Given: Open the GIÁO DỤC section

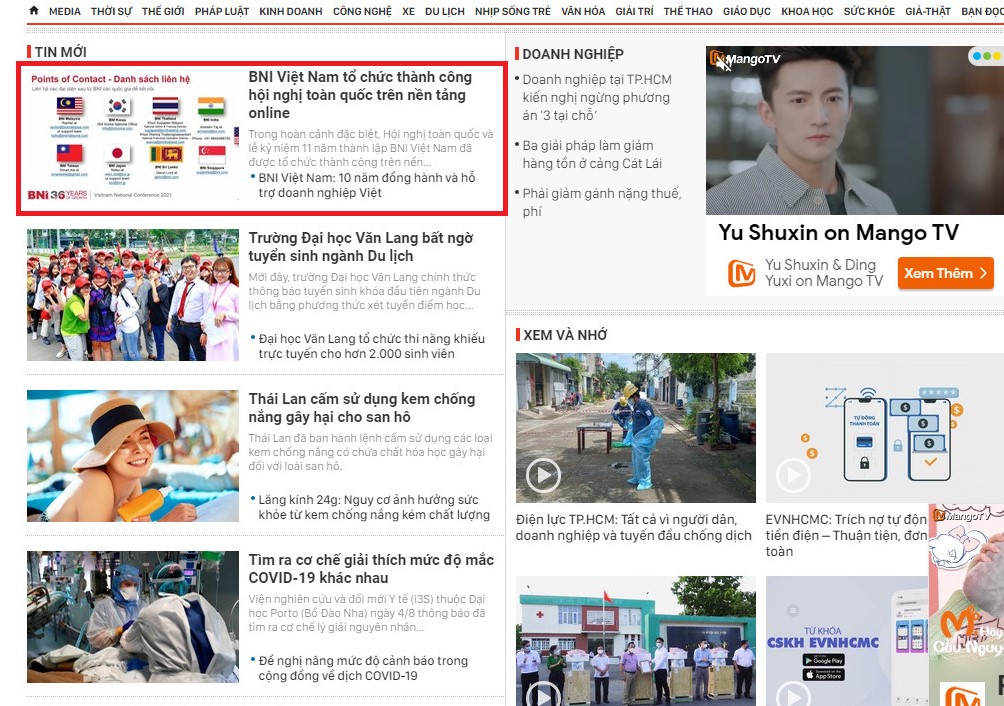Looking at the screenshot, I should pos(747,11).
